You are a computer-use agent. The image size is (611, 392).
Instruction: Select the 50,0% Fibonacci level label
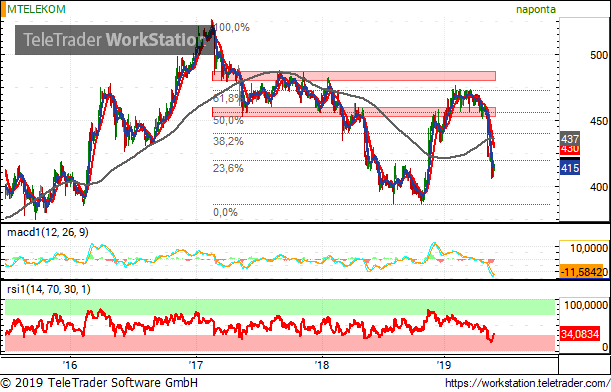228,120
